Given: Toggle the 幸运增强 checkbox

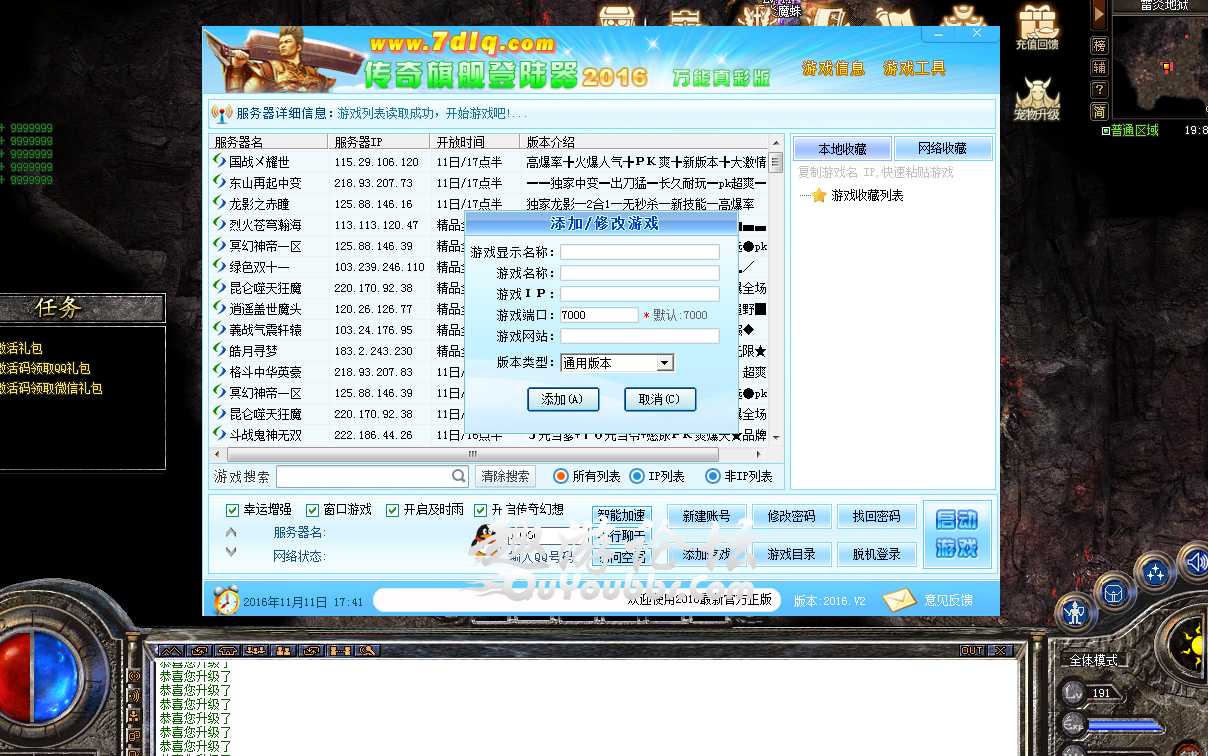Looking at the screenshot, I should [233, 510].
